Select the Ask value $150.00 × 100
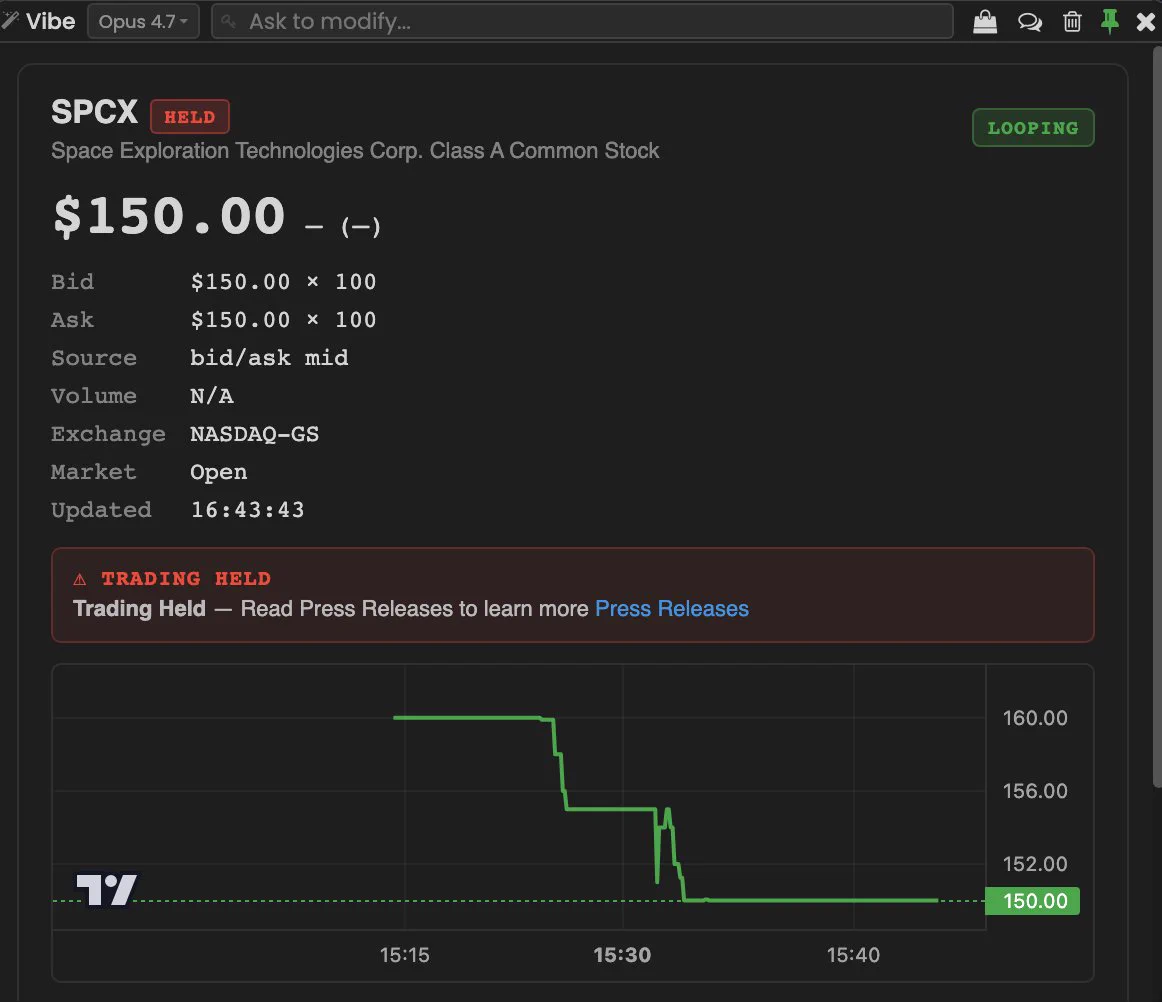The width and height of the screenshot is (1162, 1002). 283,320
